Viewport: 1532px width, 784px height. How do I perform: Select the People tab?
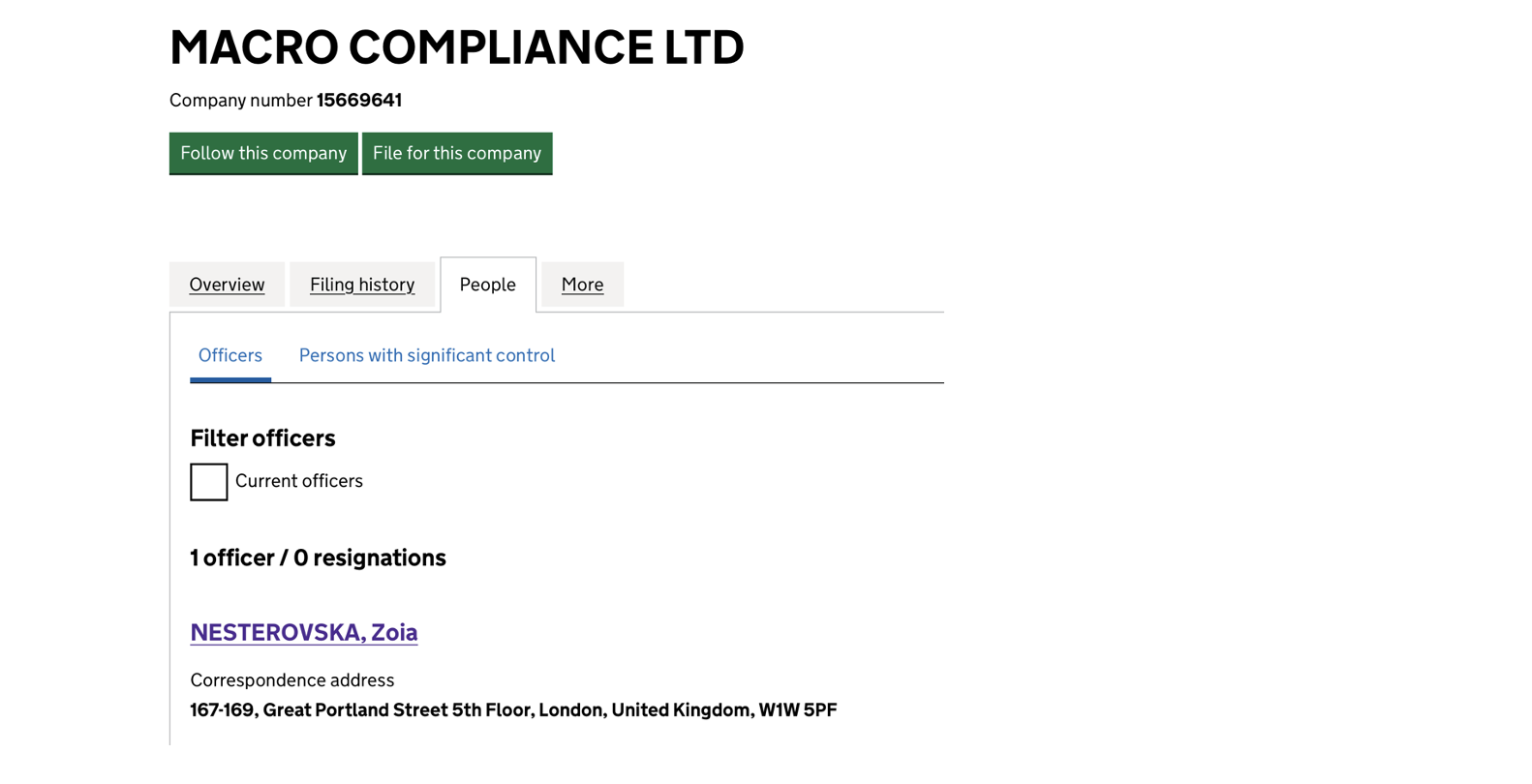click(487, 285)
